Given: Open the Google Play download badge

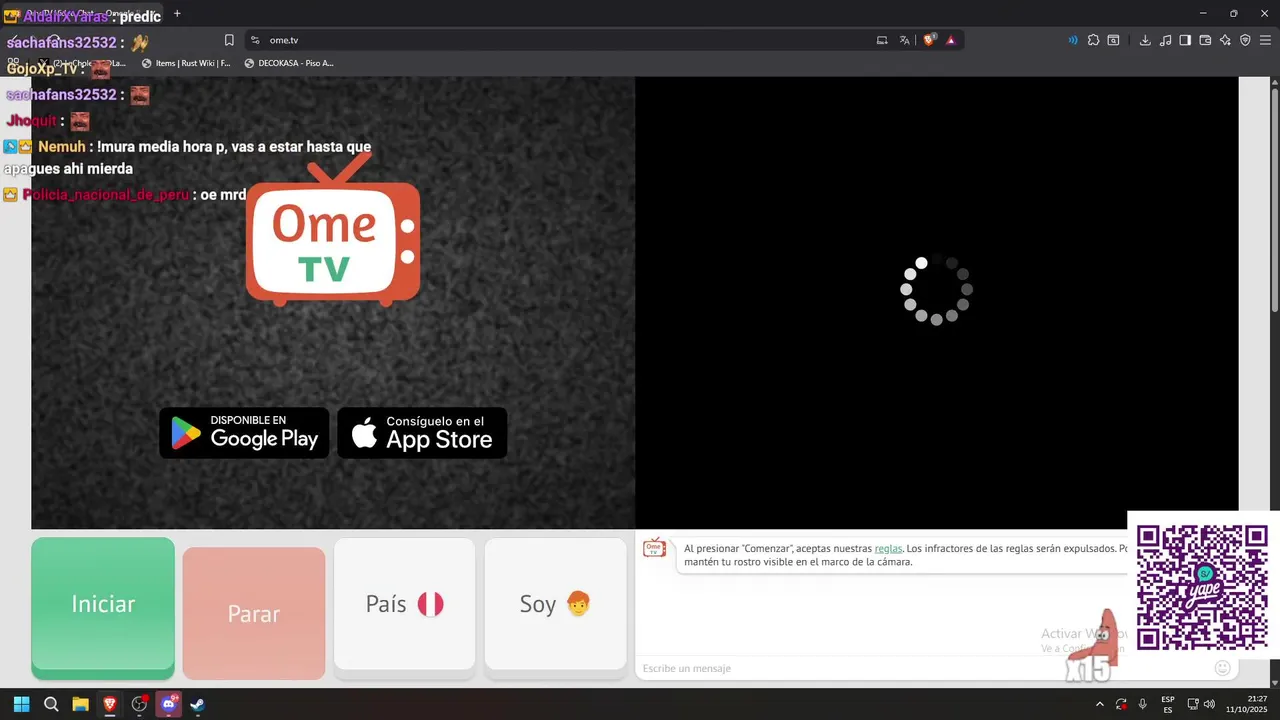Looking at the screenshot, I should pyautogui.click(x=244, y=433).
